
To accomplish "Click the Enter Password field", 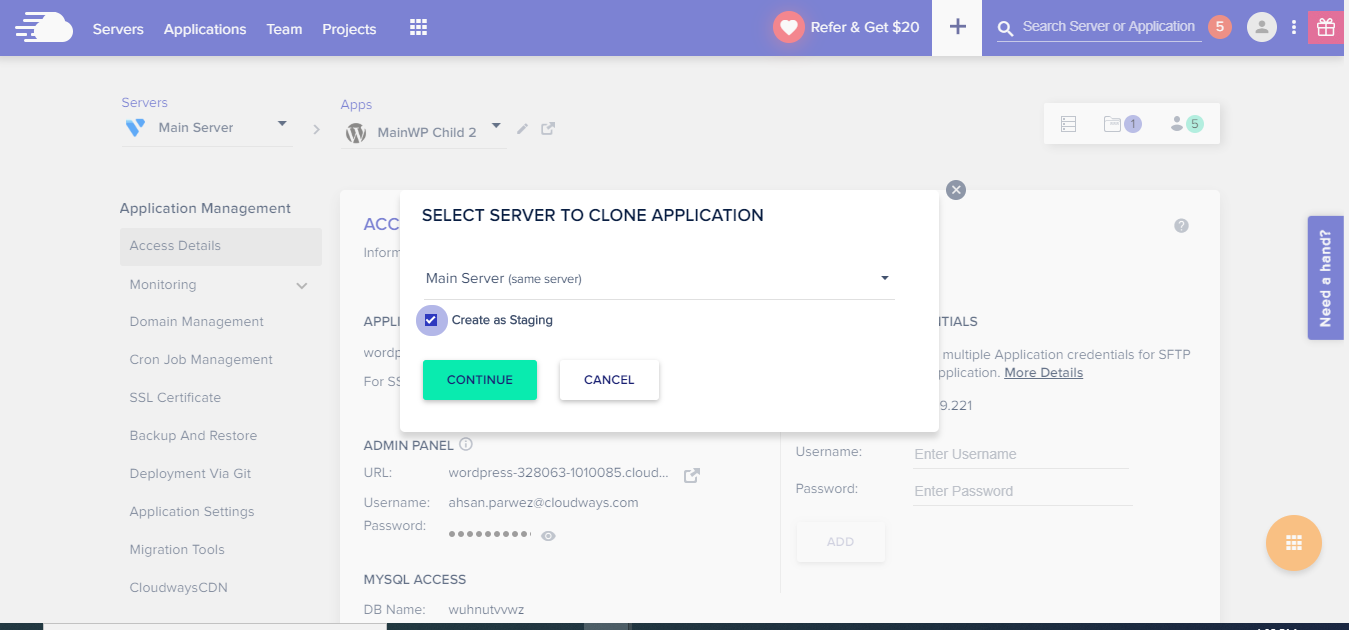I will 1021,491.
